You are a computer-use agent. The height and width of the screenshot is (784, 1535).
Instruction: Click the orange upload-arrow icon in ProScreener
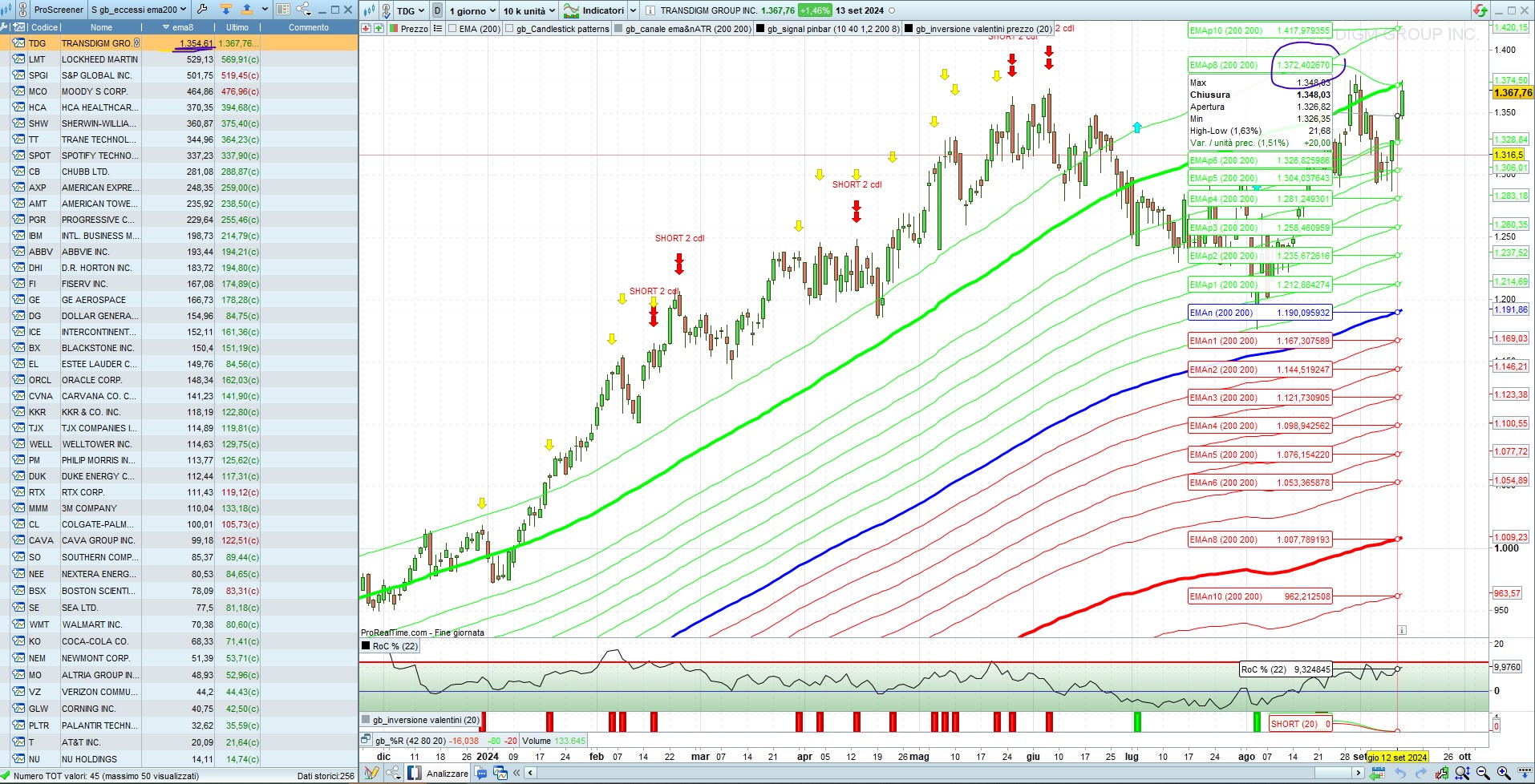click(x=246, y=10)
